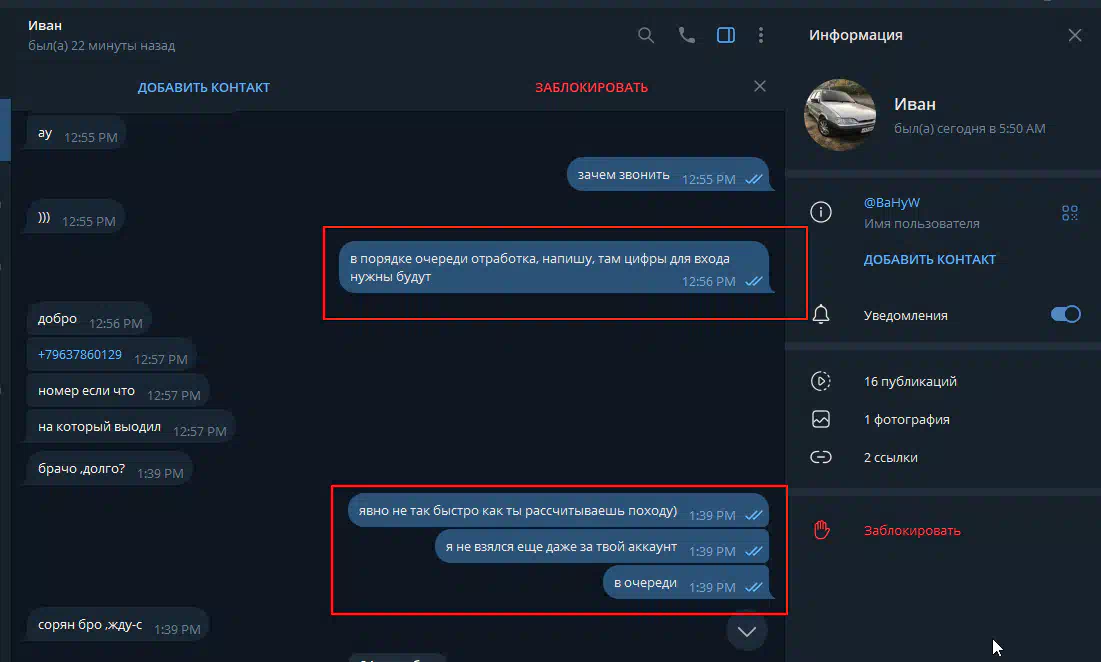1101x662 pixels.
Task: Show QR code for username @BaHyW
Action: coord(1069,213)
